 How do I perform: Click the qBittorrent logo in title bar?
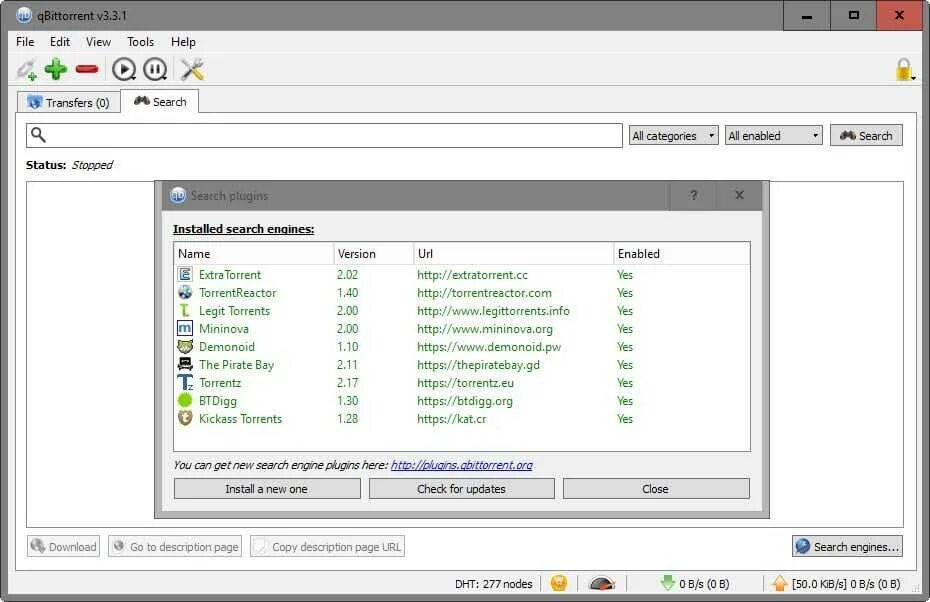coord(24,15)
